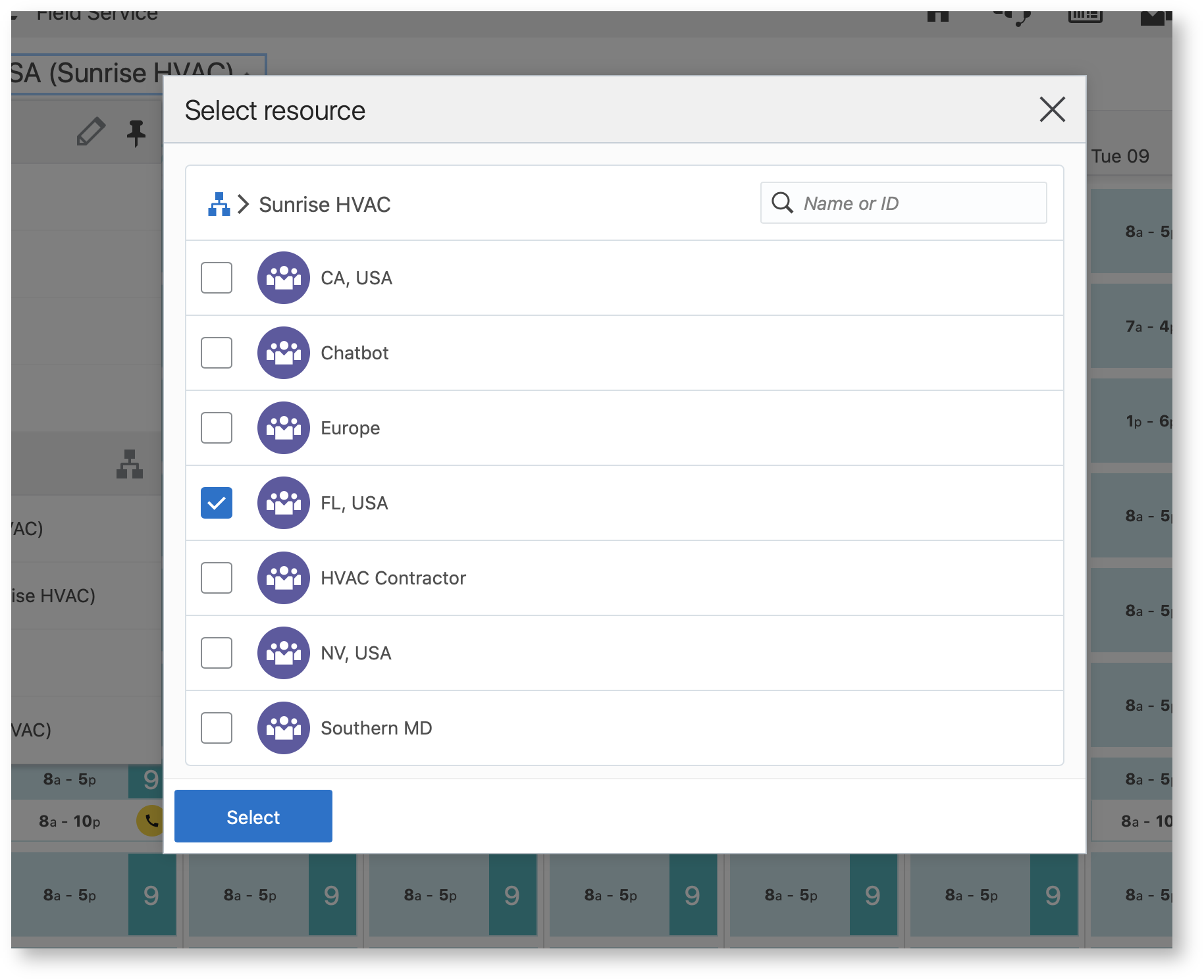Uncheck the FL, USA resource
This screenshot has height=980, width=1204.
(x=217, y=502)
